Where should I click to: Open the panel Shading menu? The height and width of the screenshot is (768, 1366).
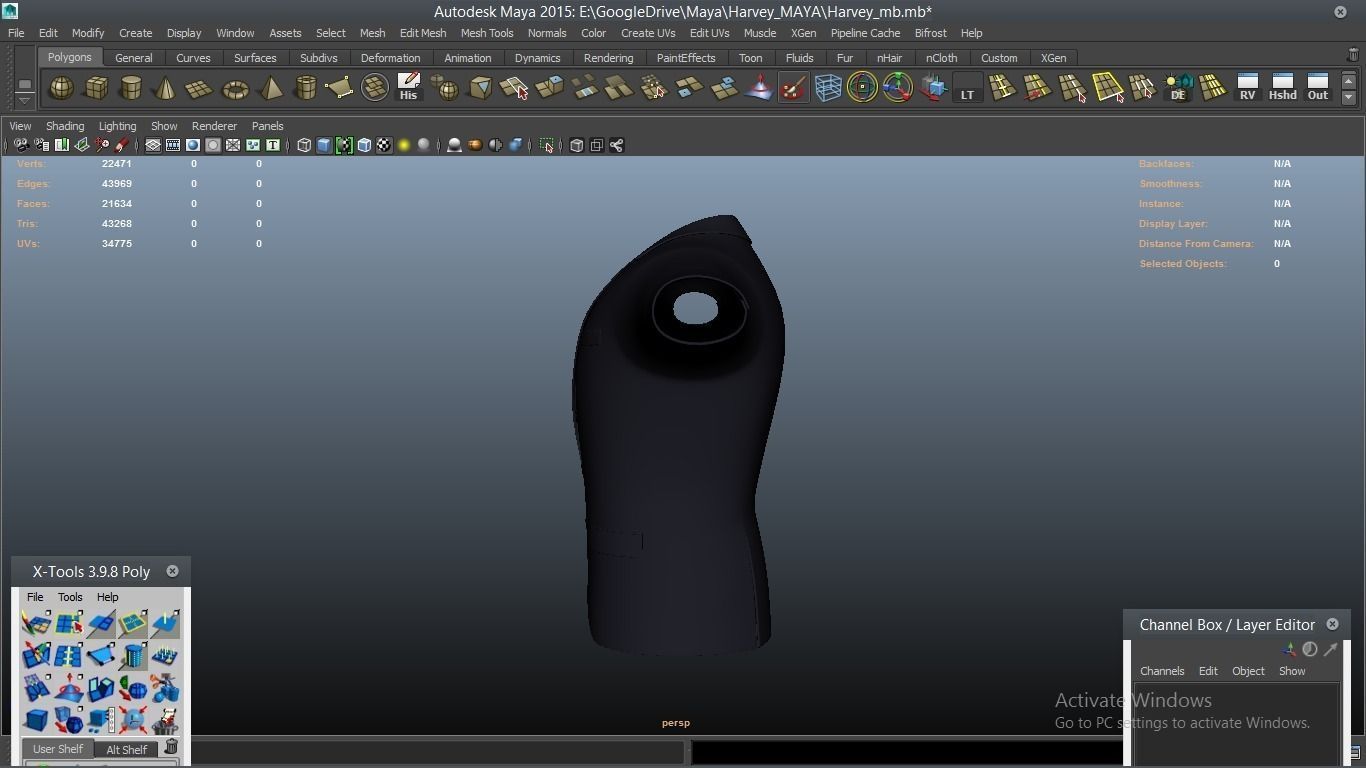(65, 126)
